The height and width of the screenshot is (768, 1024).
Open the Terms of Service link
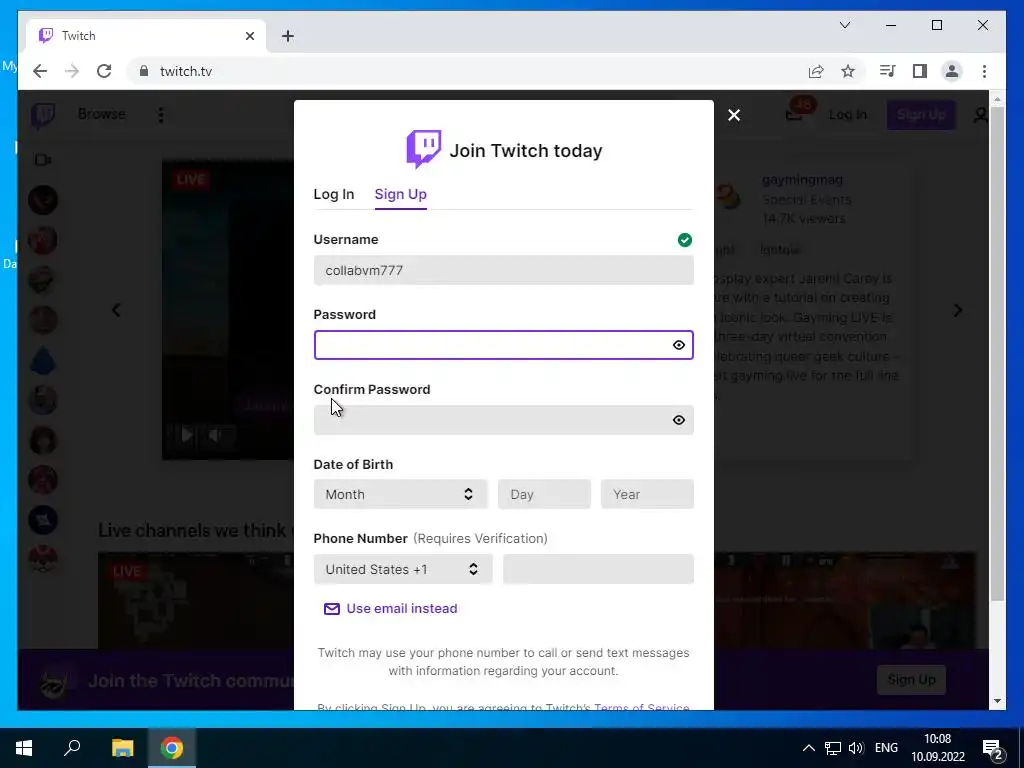641,707
